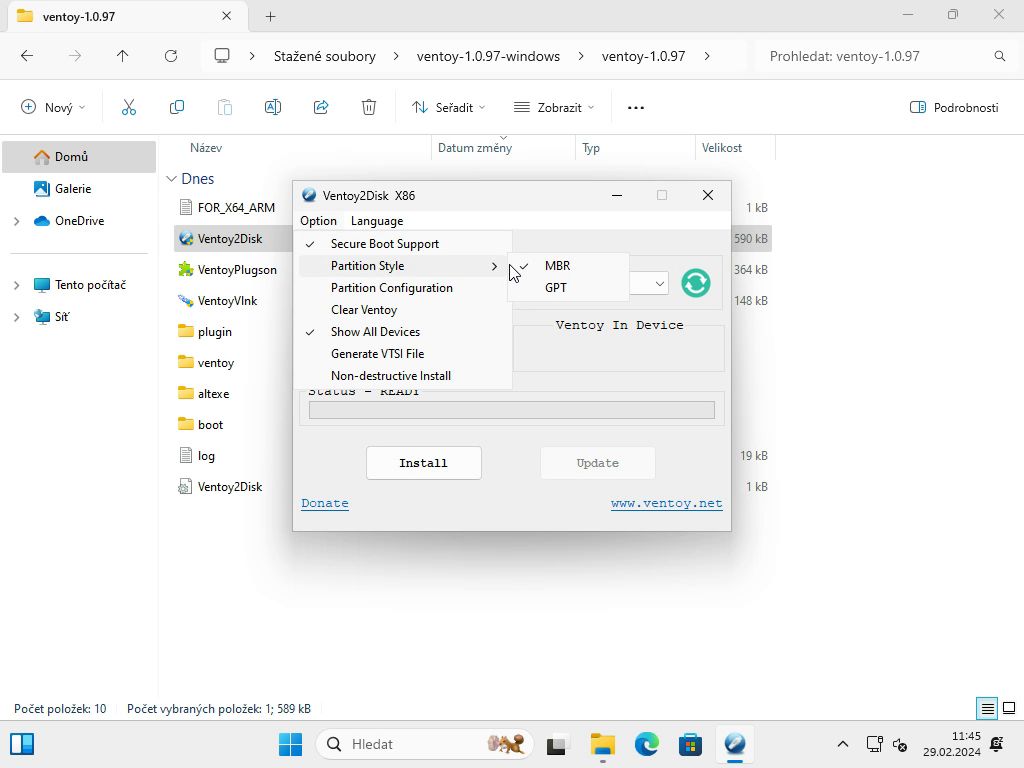Open Microsoft Store from taskbar
Screen dimensions: 1024x768
(690, 744)
